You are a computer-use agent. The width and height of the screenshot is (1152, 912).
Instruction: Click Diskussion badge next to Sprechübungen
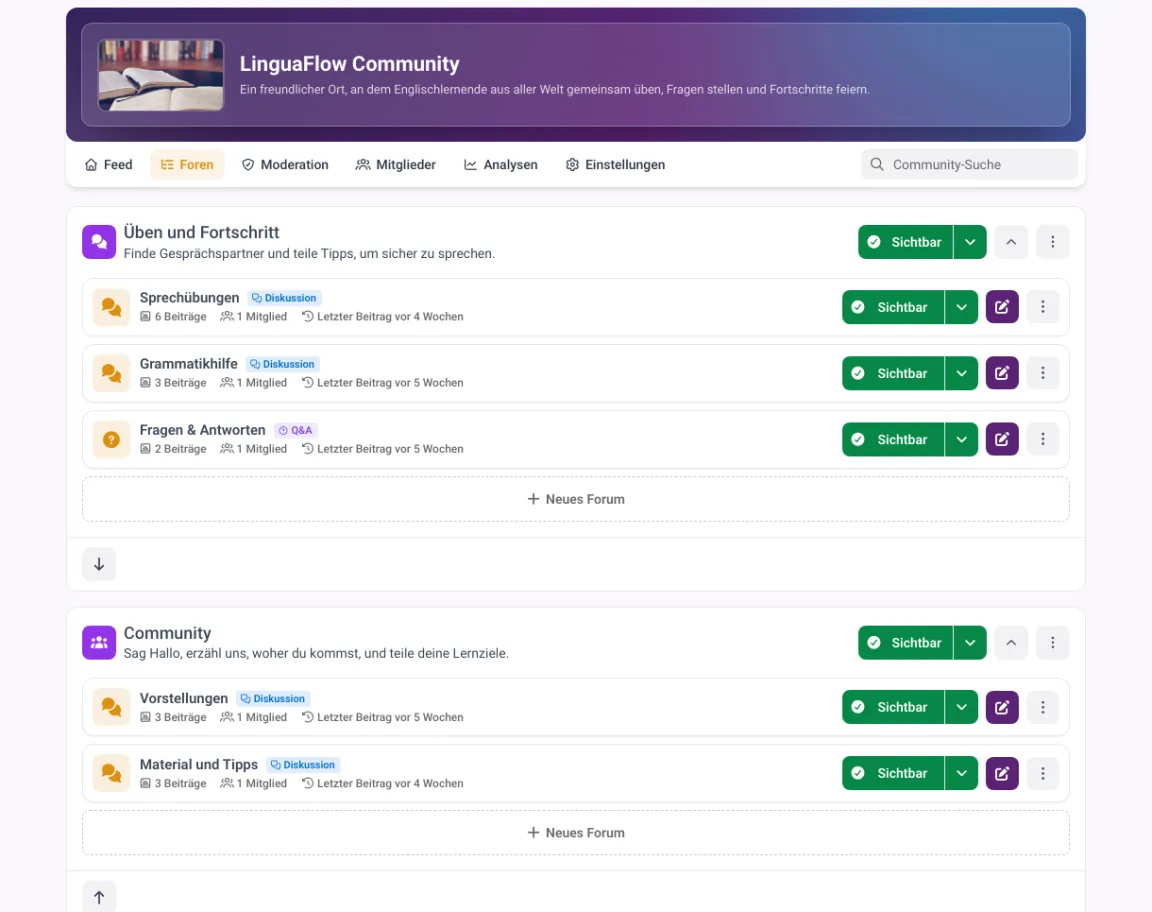pyautogui.click(x=284, y=298)
